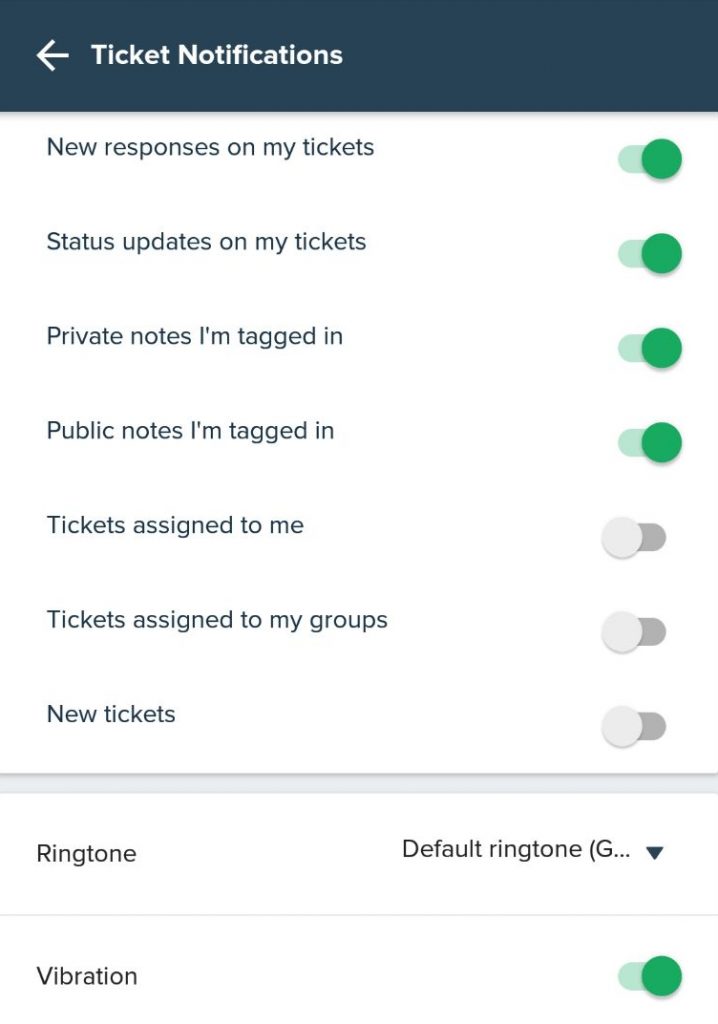Turn off status updates on my tickets

[x=648, y=253]
